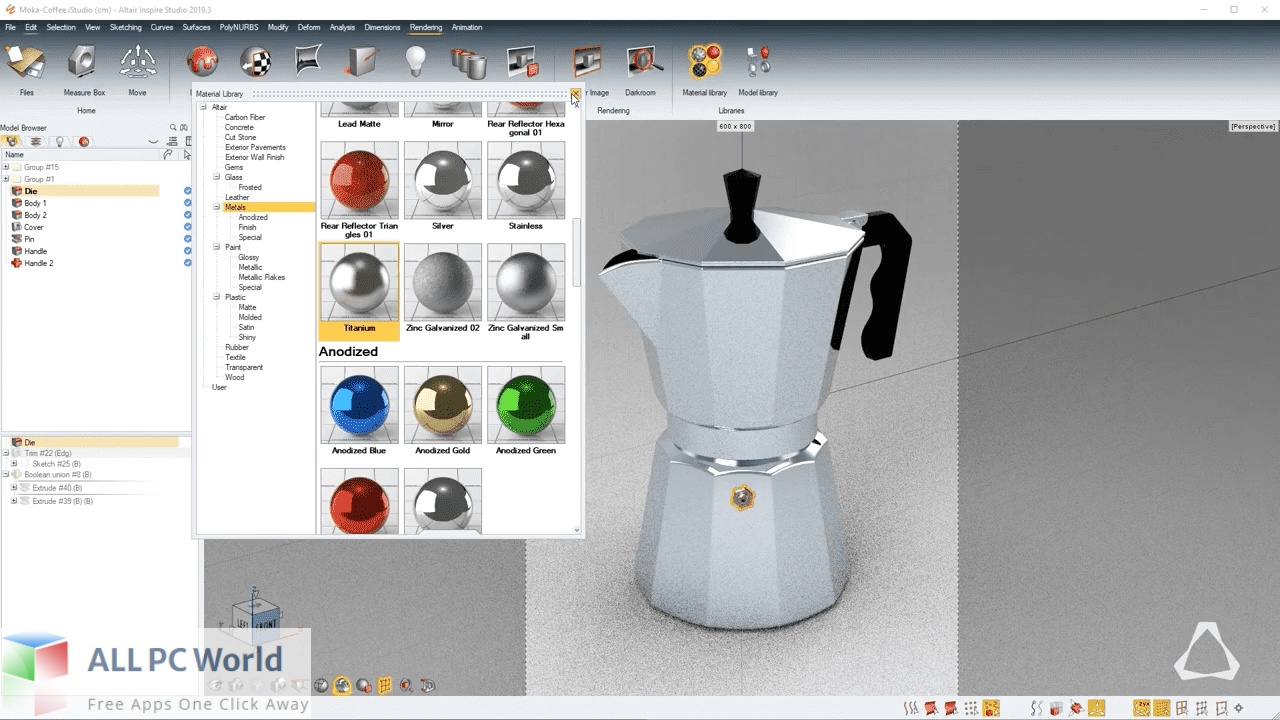Click the gray cube with red line icon

point(361,62)
